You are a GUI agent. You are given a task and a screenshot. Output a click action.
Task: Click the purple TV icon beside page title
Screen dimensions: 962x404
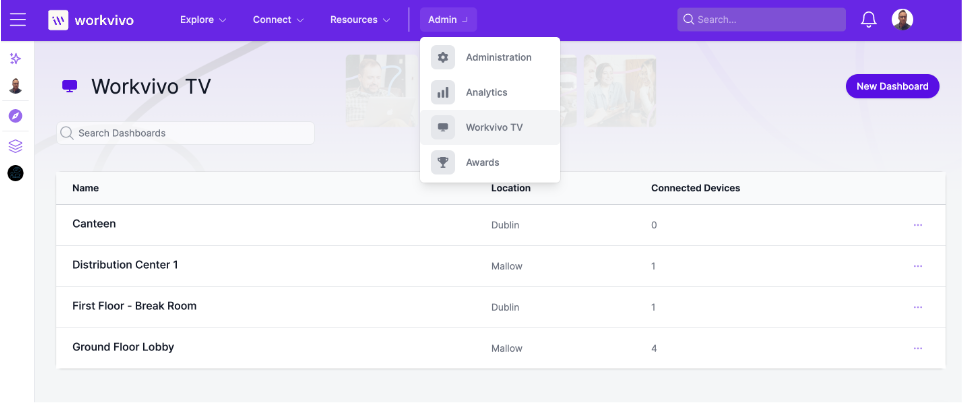[x=70, y=87]
